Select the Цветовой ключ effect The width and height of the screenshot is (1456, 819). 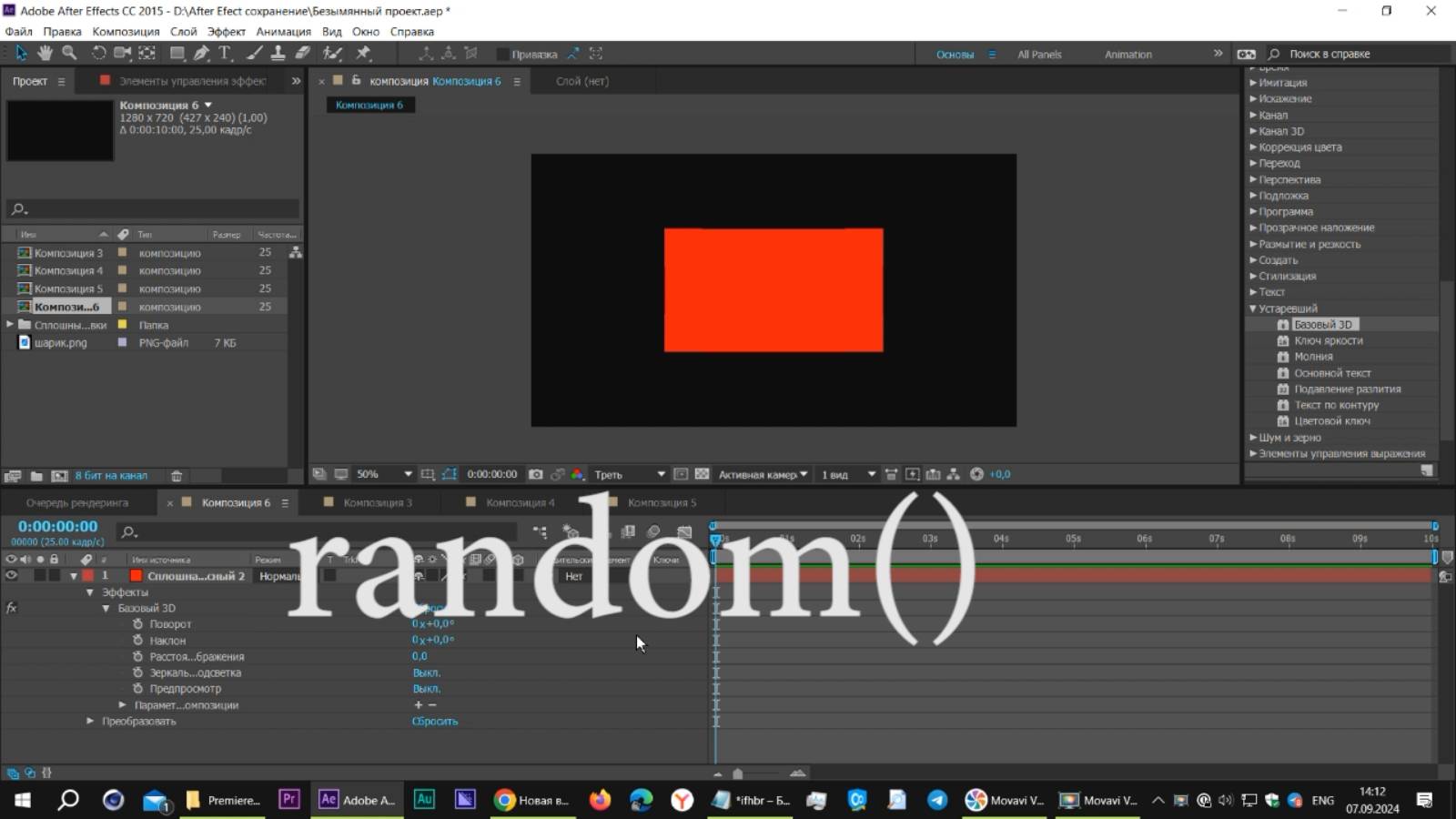[x=1332, y=421]
